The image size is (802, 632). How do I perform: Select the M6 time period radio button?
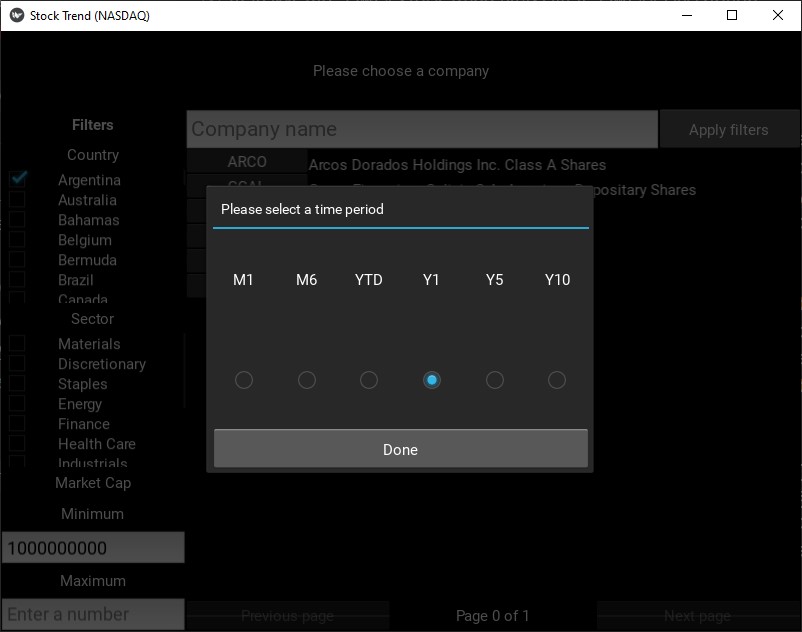306,380
